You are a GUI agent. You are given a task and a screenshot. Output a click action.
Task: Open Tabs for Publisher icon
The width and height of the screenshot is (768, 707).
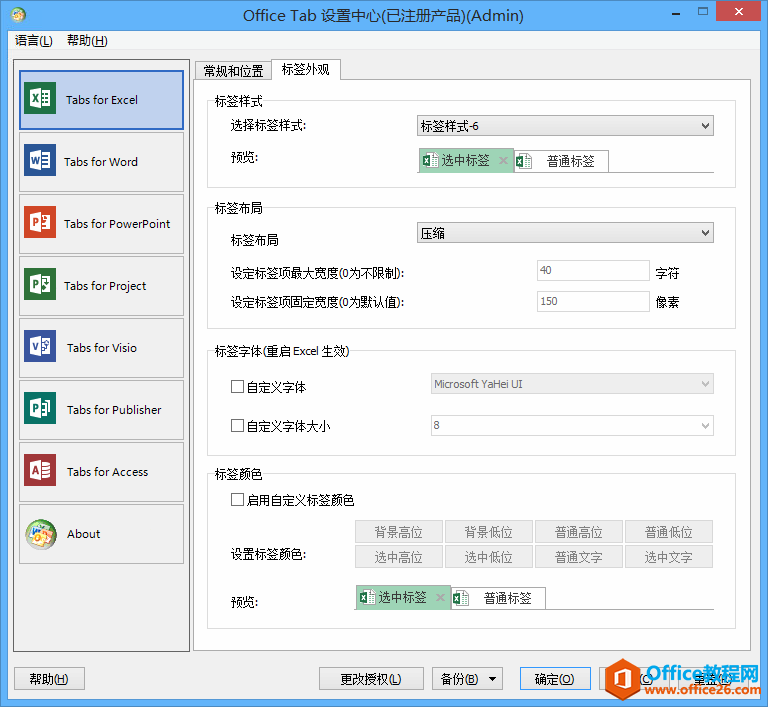(x=40, y=408)
